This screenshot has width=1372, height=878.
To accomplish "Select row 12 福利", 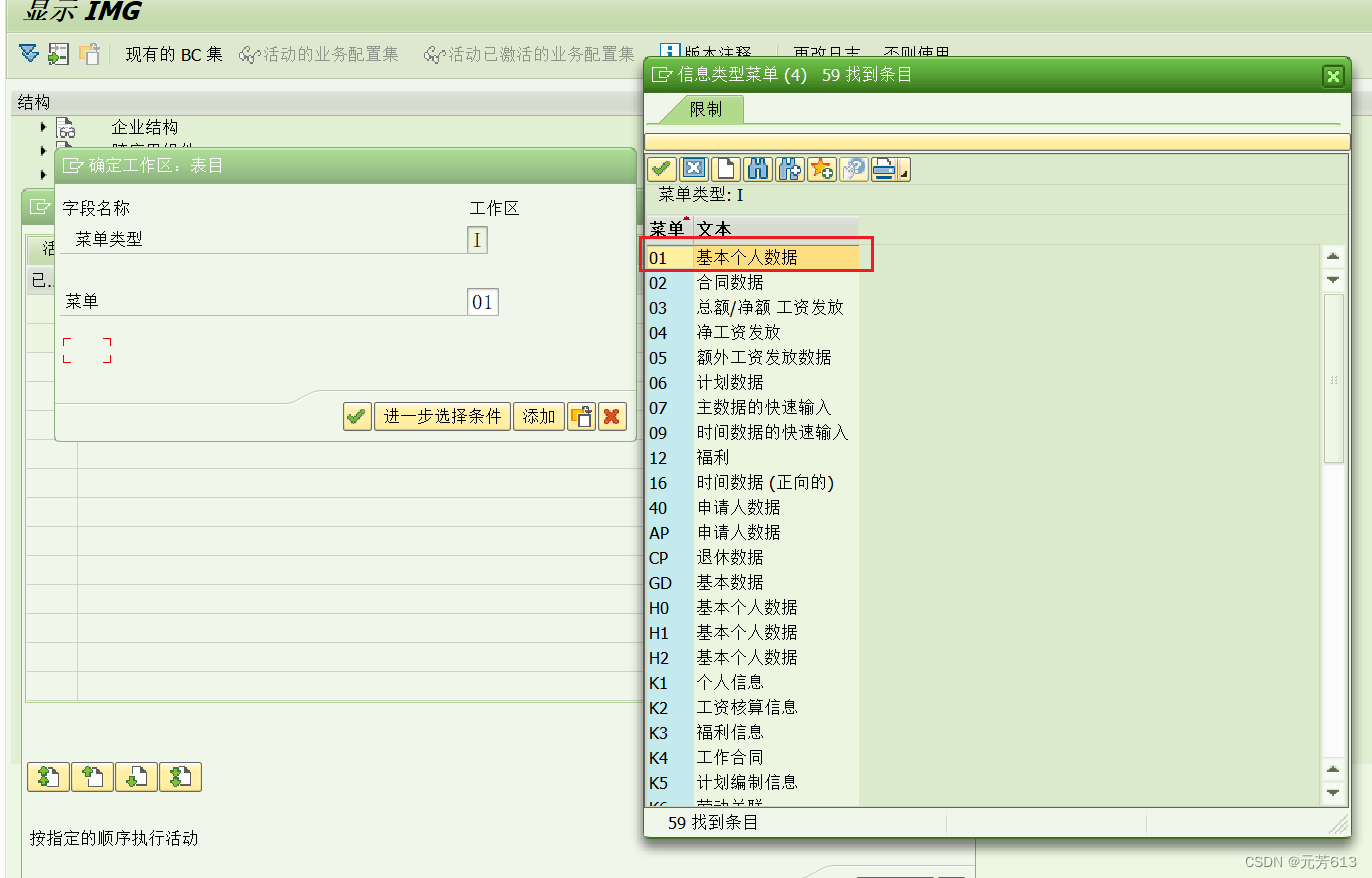I will pos(752,458).
